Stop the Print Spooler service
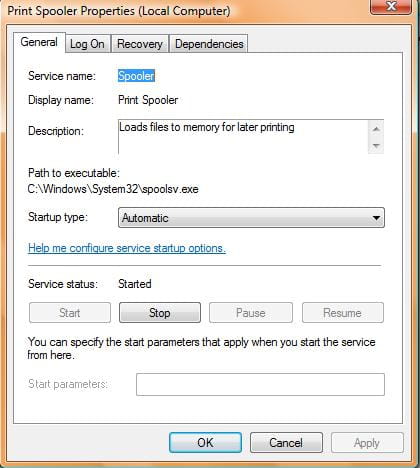The image size is (420, 468). click(160, 313)
